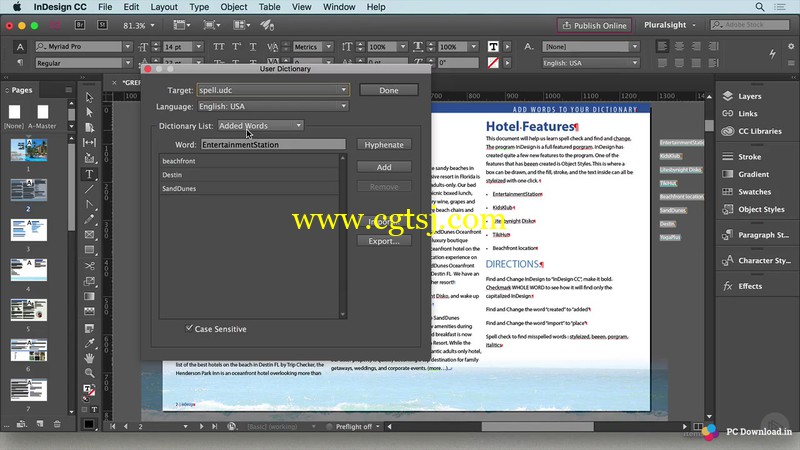Open the Preflight off dropdown
The image size is (800, 450).
point(378,427)
